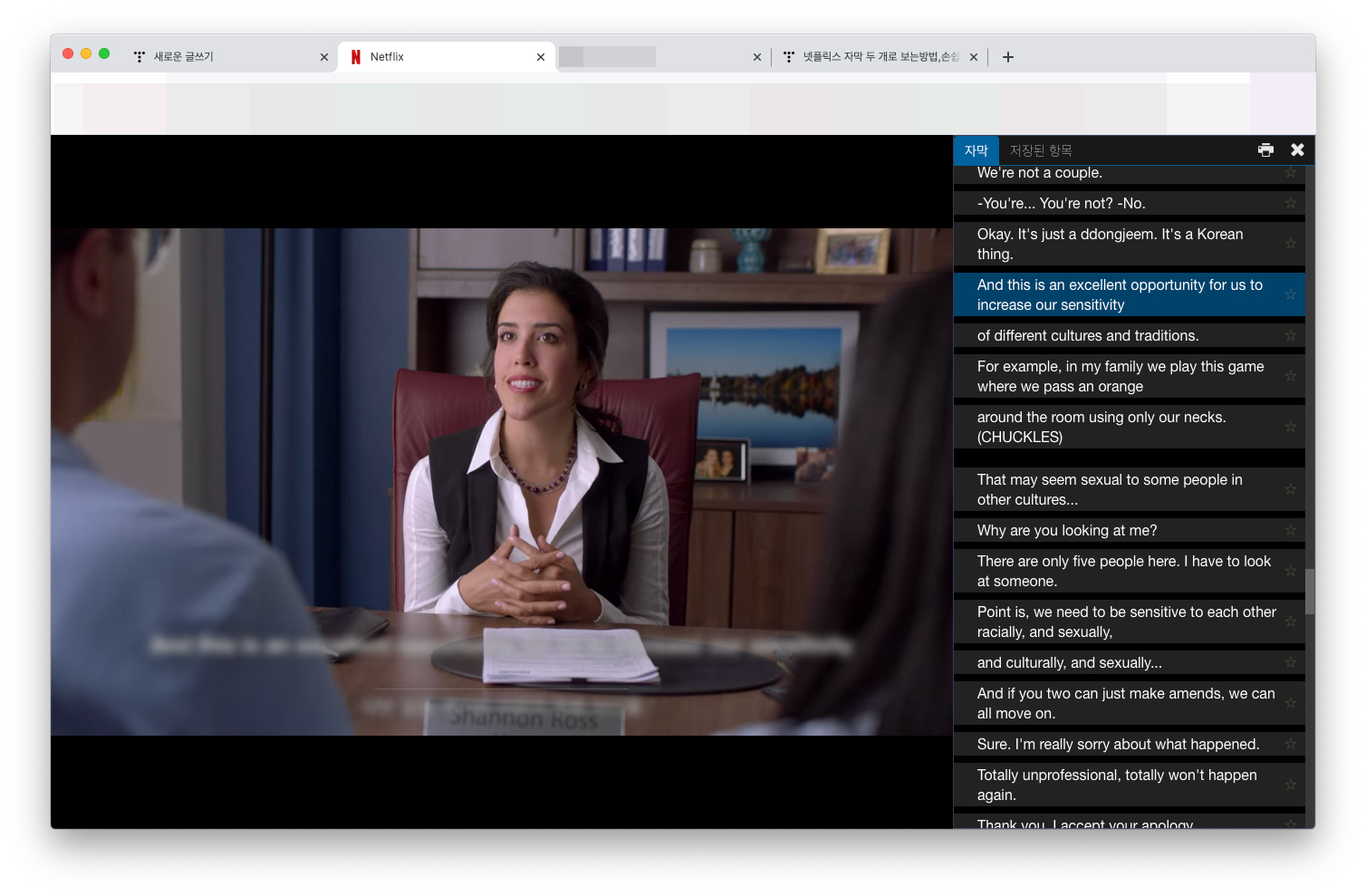Jump to "Totally unprofessional, totally won't happen again."
Viewport: 1366px width, 896px height.
point(1129,785)
